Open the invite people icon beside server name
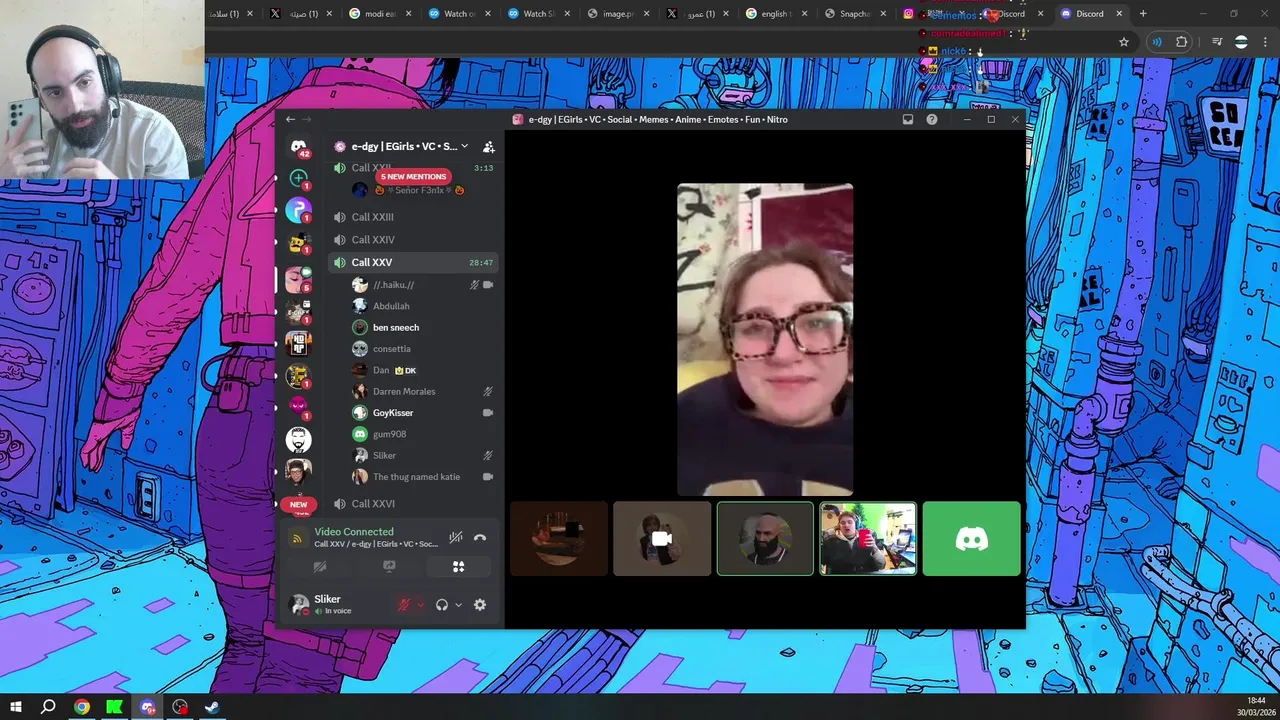 (488, 146)
